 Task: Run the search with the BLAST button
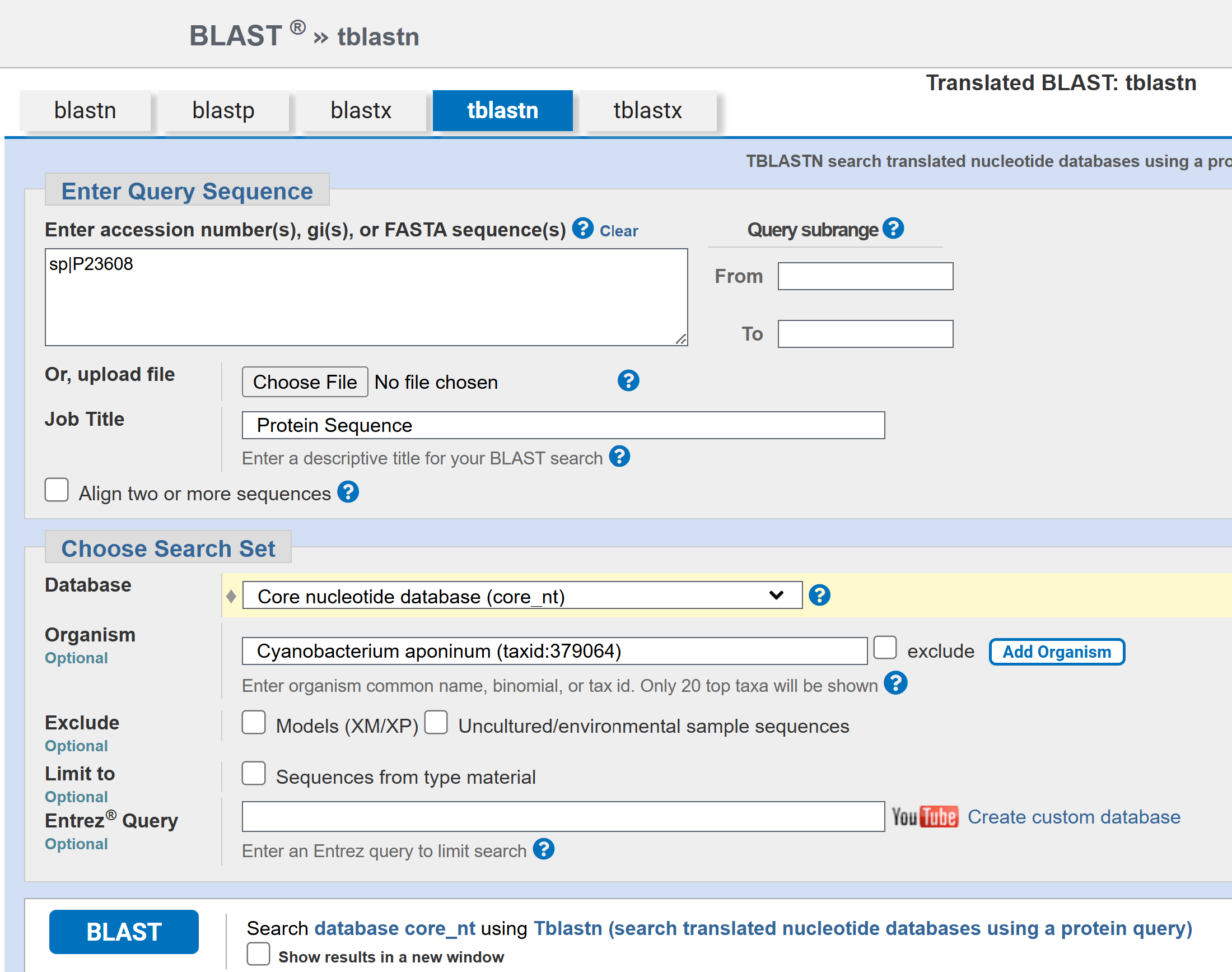(x=124, y=932)
